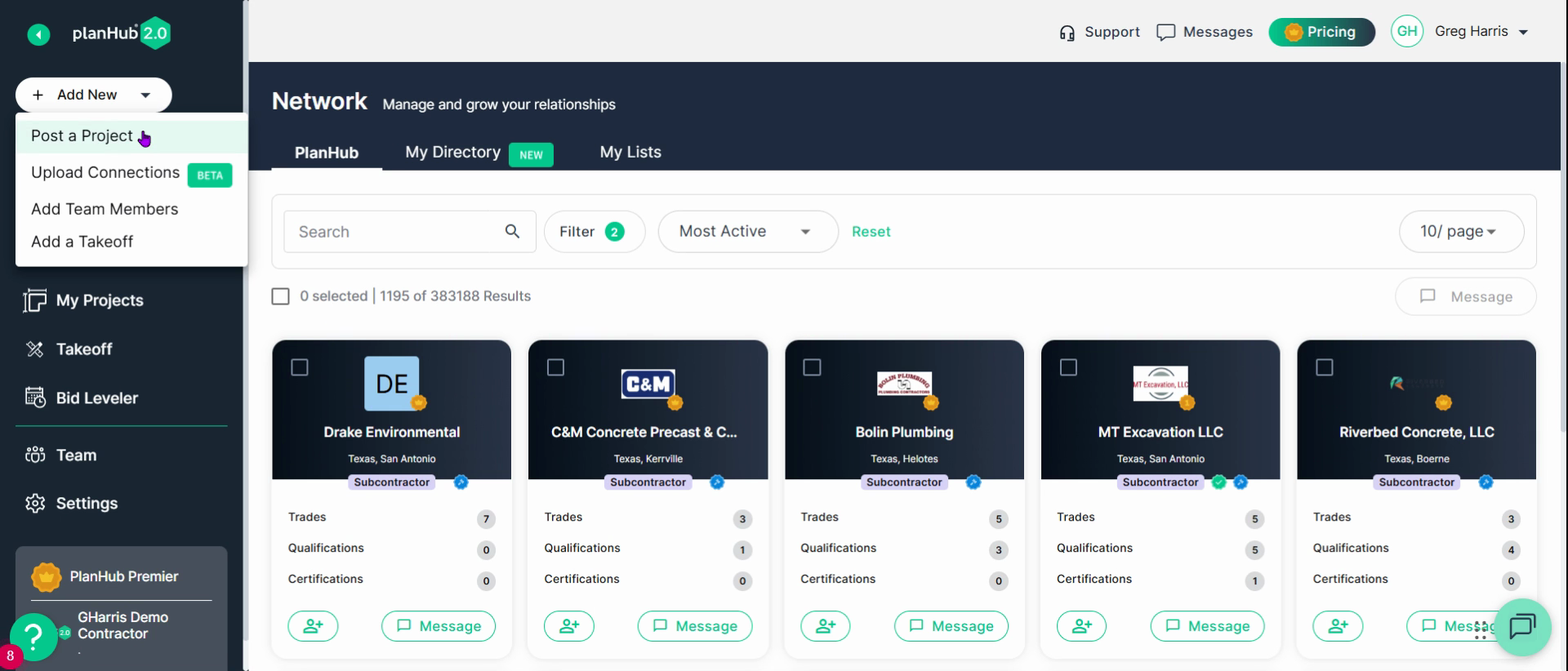Toggle the select-all results checkbox
Screen dimensions: 1568x671
click(280, 296)
